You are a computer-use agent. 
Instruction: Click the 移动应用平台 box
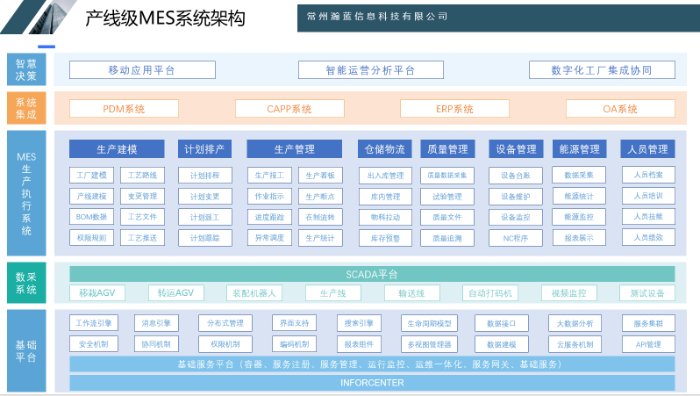(142, 70)
